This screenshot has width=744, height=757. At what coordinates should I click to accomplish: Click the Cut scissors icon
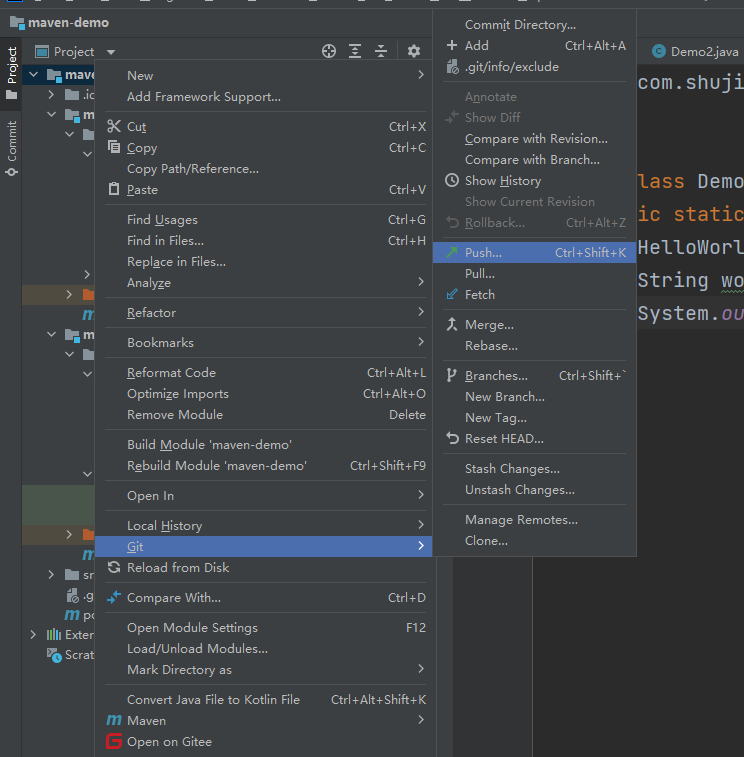[x=114, y=126]
